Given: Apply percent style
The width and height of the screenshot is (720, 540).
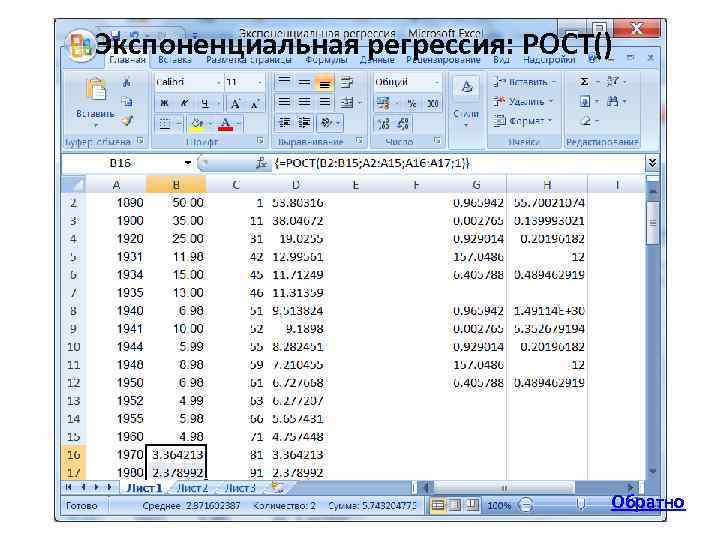Looking at the screenshot, I should (x=412, y=104).
